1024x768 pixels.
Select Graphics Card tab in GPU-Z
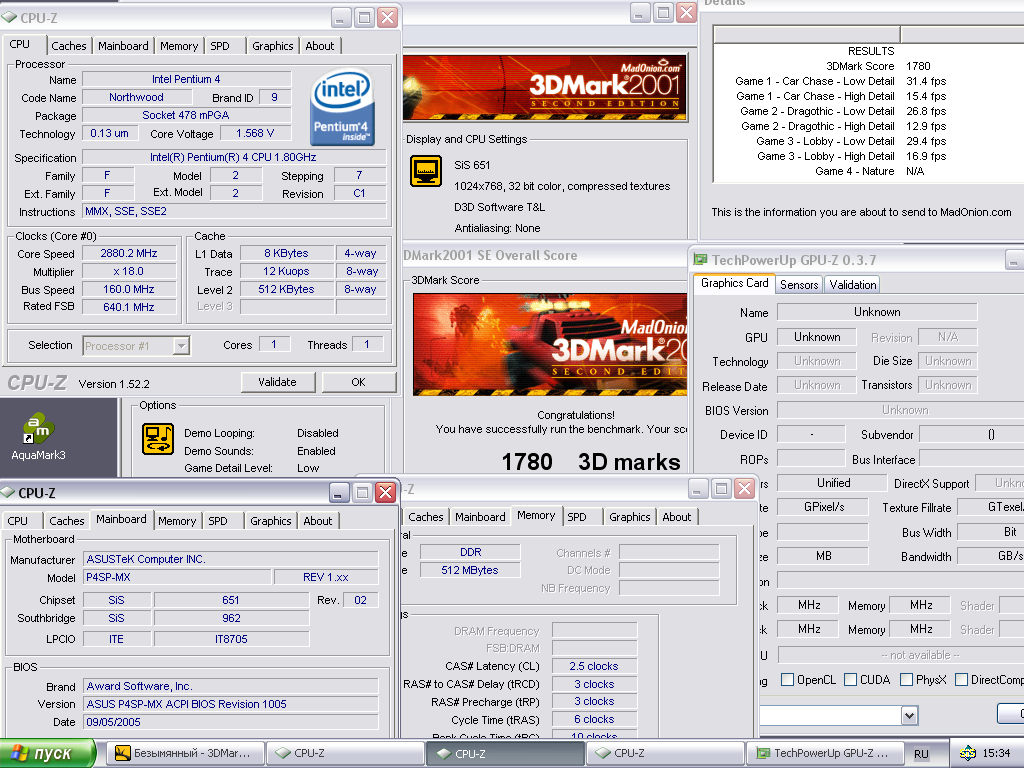735,283
